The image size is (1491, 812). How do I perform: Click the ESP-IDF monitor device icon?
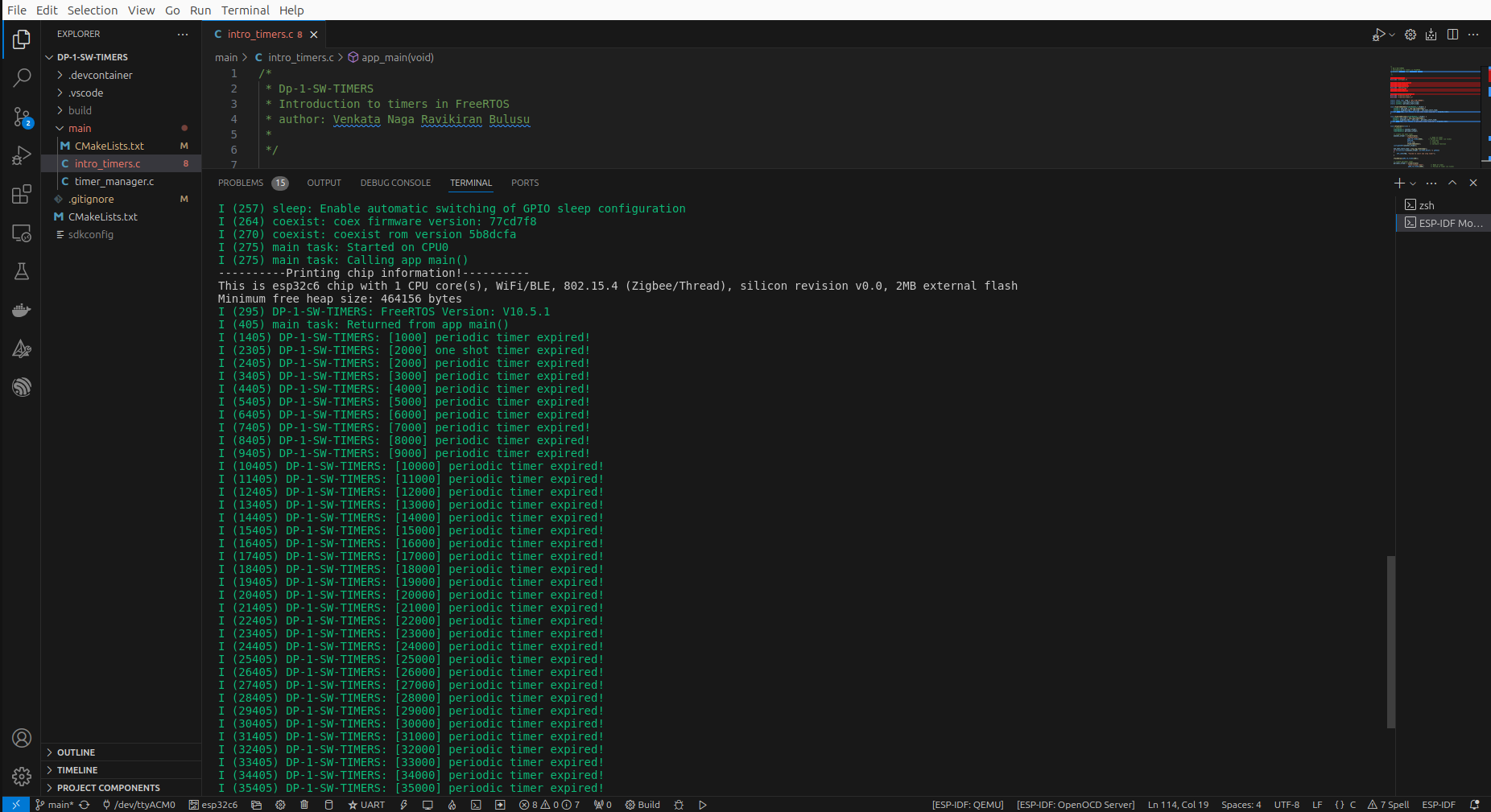[x=427, y=805]
